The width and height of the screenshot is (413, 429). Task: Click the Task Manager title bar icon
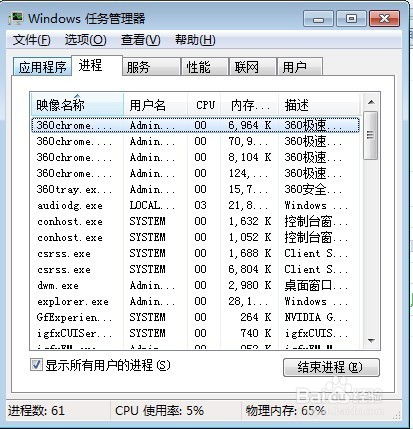[x=15, y=18]
